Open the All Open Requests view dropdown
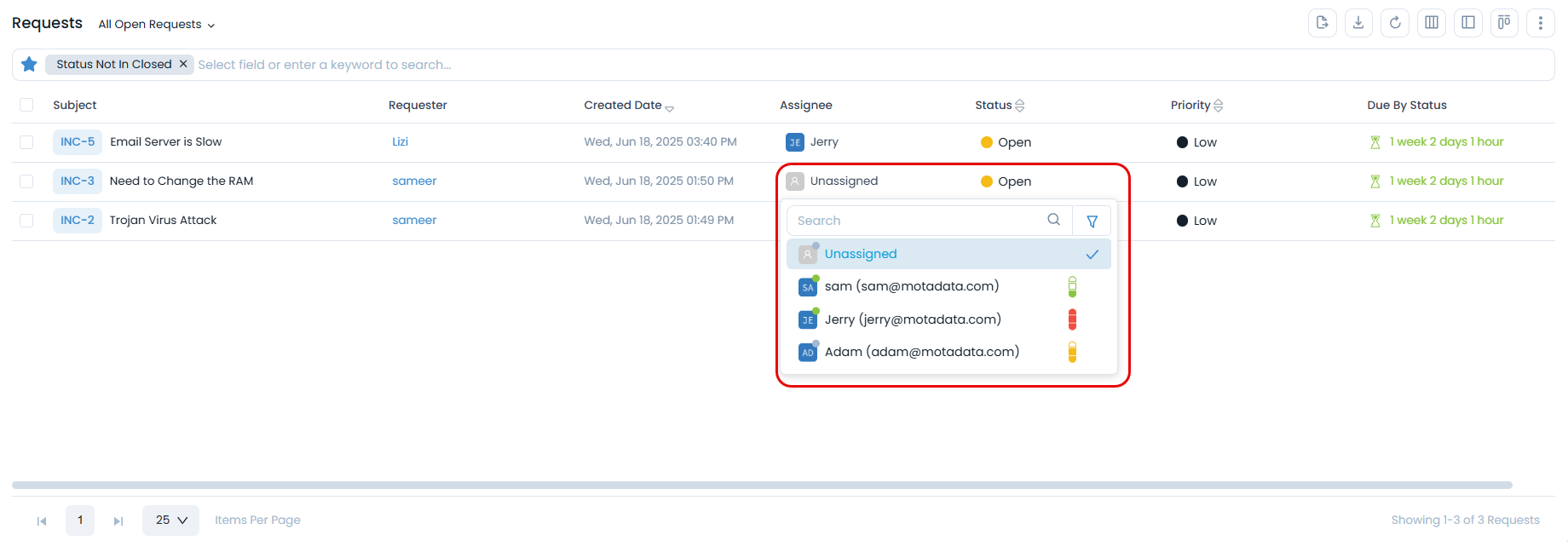1568x552 pixels. (x=157, y=24)
